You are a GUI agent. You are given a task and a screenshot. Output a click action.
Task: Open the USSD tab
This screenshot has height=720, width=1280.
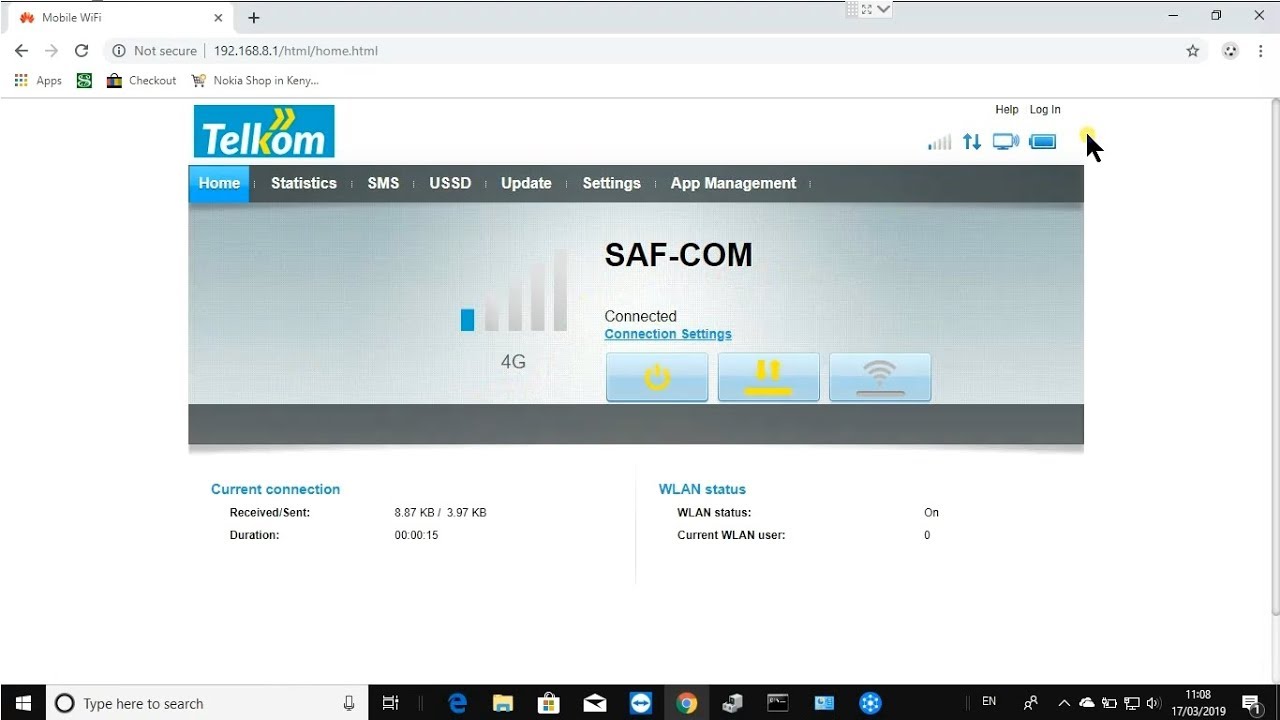tap(450, 183)
